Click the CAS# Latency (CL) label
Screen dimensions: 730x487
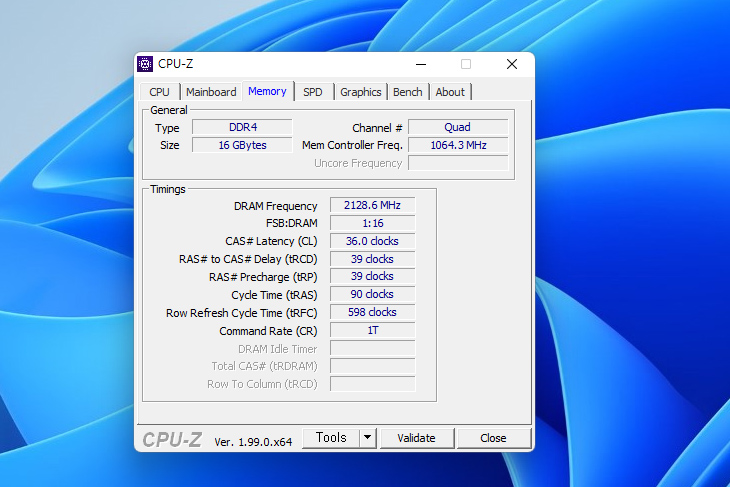[x=271, y=242]
